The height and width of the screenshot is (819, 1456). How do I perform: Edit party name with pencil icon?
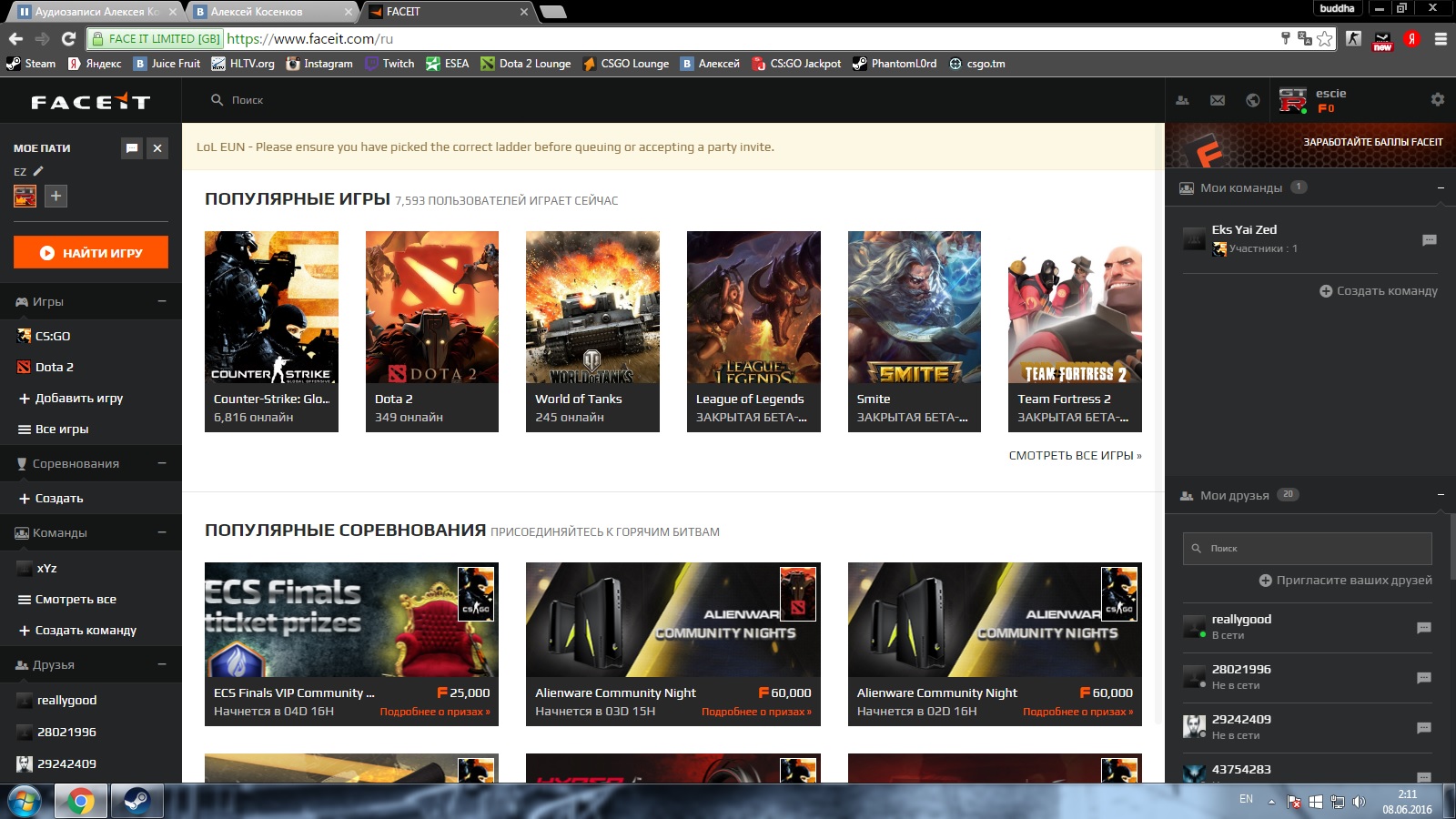coord(38,171)
